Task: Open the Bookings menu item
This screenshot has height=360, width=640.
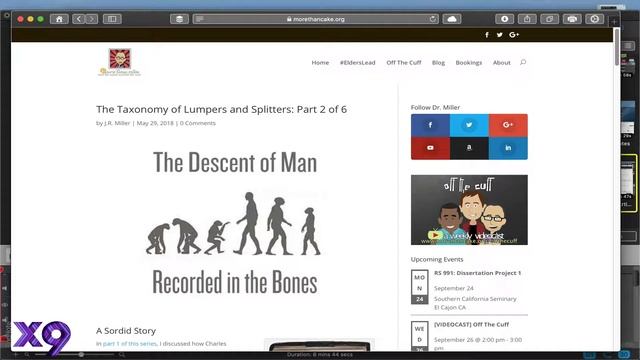Action: click(x=469, y=62)
